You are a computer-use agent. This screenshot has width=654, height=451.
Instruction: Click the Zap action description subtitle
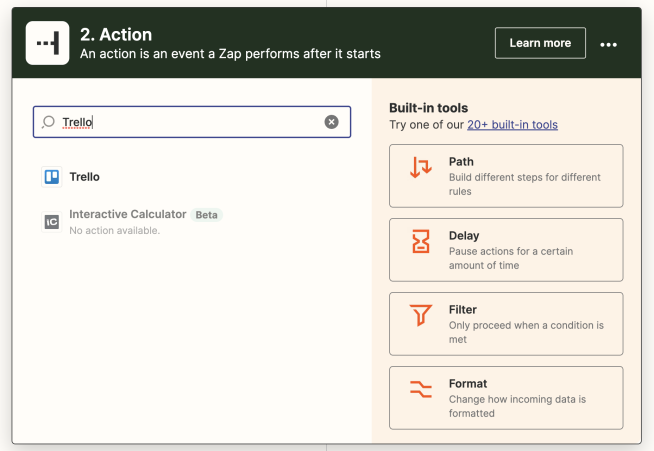pyautogui.click(x=230, y=54)
